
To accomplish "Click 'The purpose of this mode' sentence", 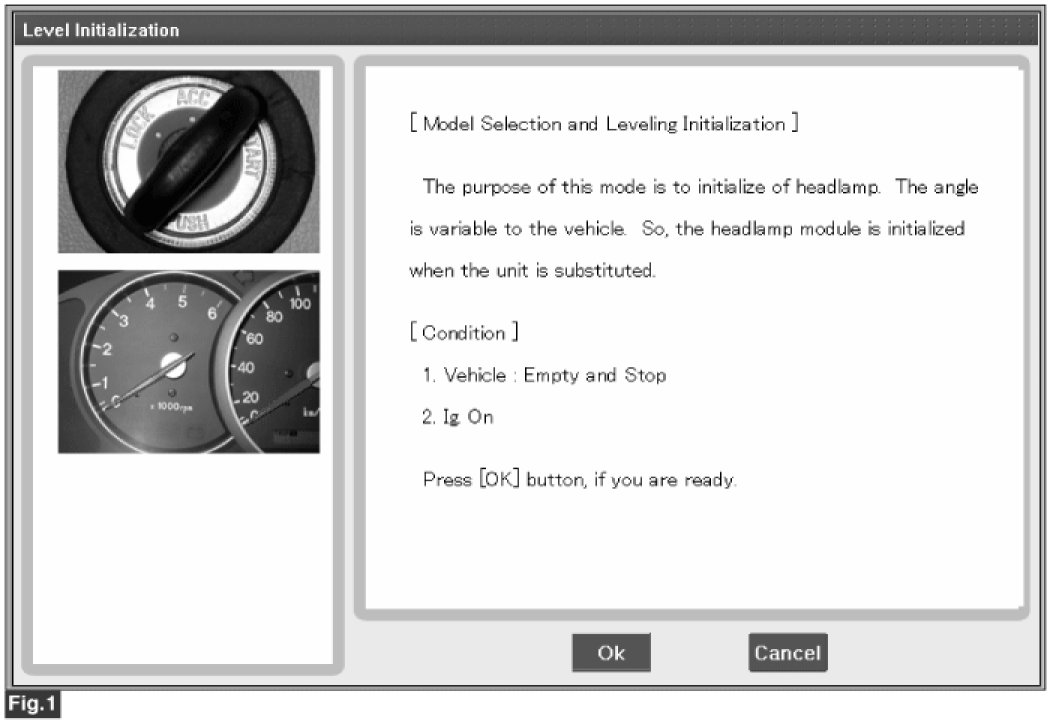I will [700, 187].
